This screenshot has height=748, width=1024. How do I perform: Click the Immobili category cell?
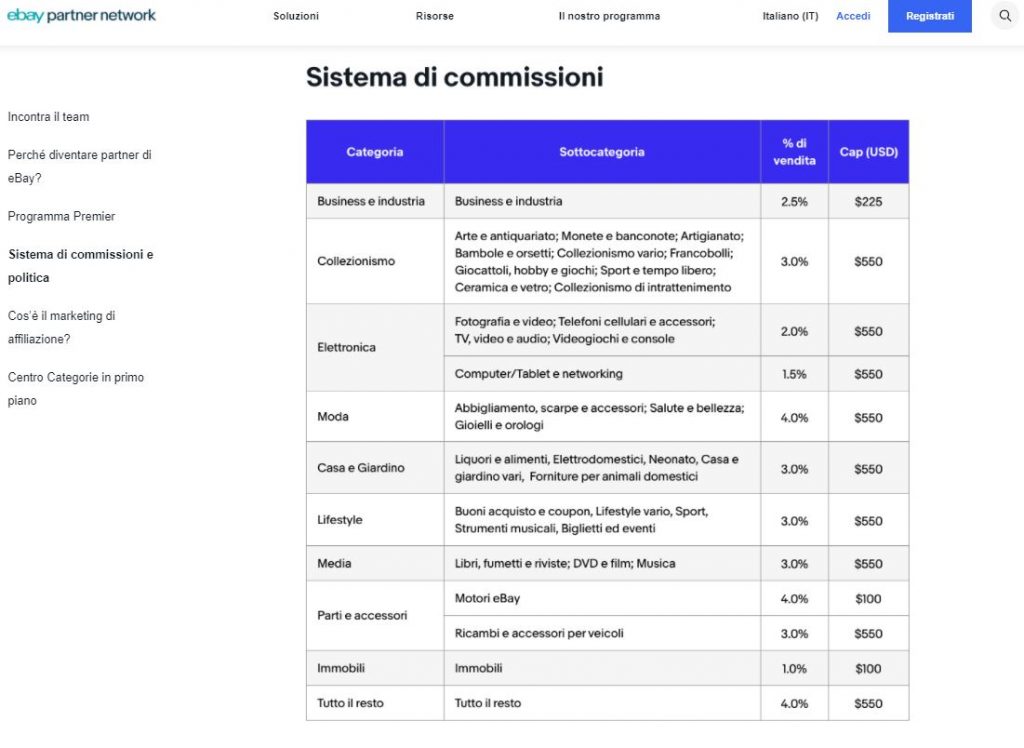375,668
